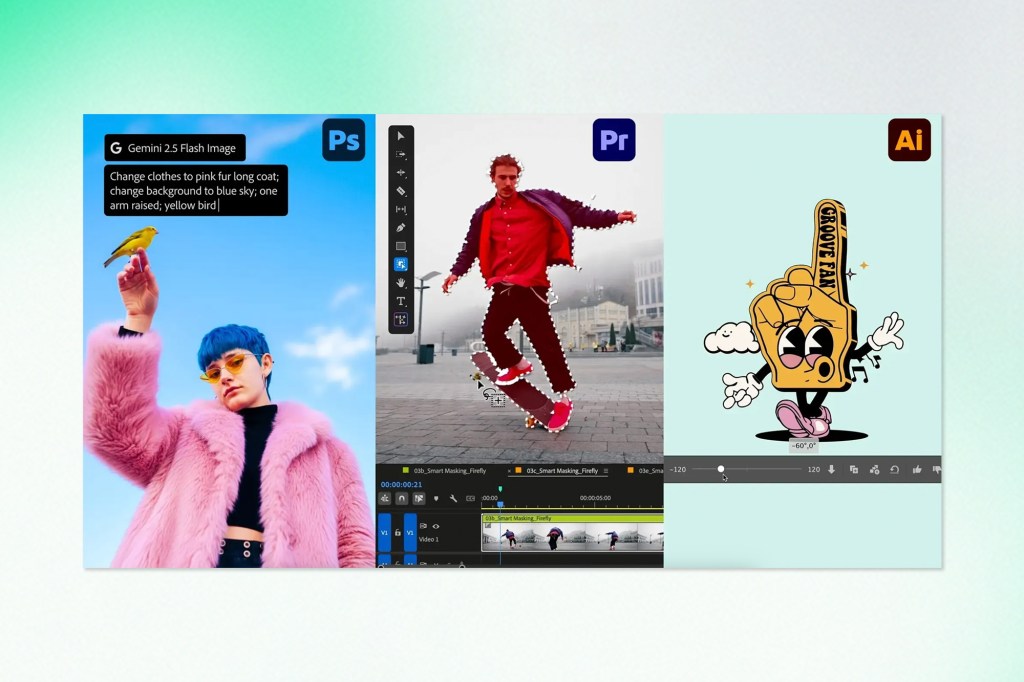Click the undo arrow in Illustrator's generation bar

click(x=895, y=469)
